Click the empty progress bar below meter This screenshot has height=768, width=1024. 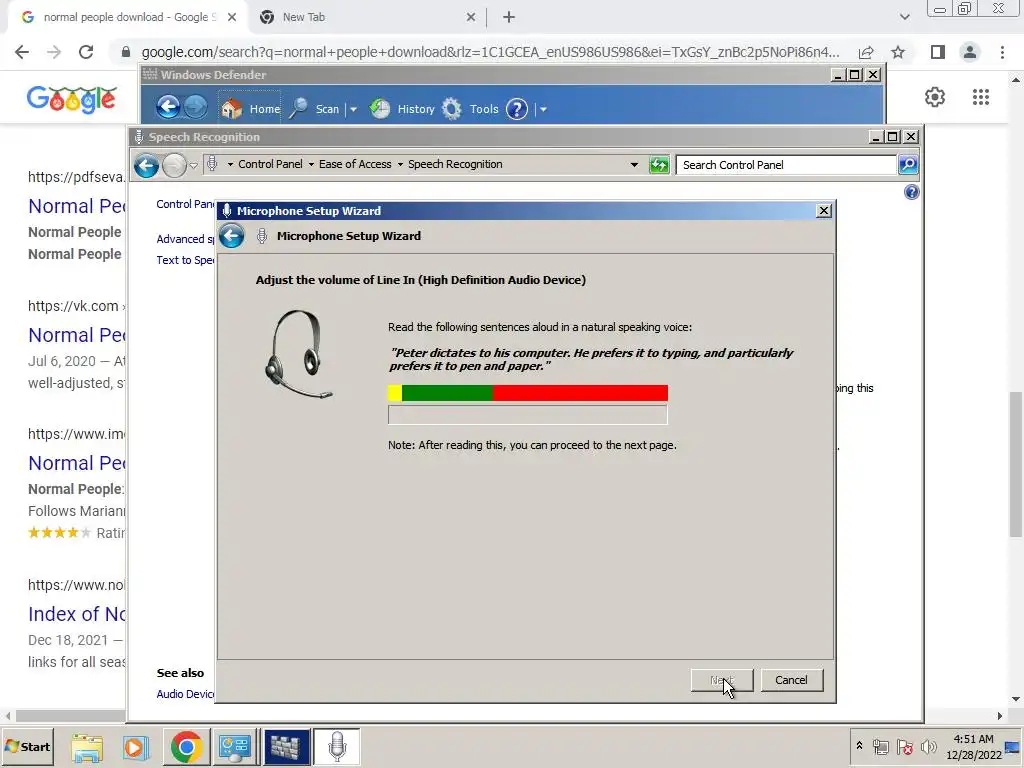point(528,415)
